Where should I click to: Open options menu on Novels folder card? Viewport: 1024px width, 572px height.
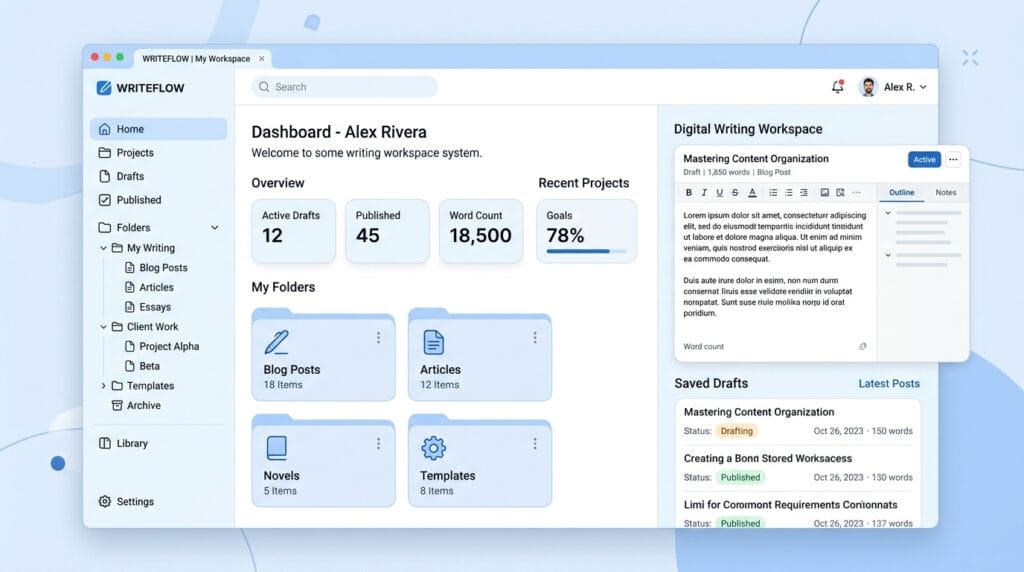pyautogui.click(x=378, y=444)
